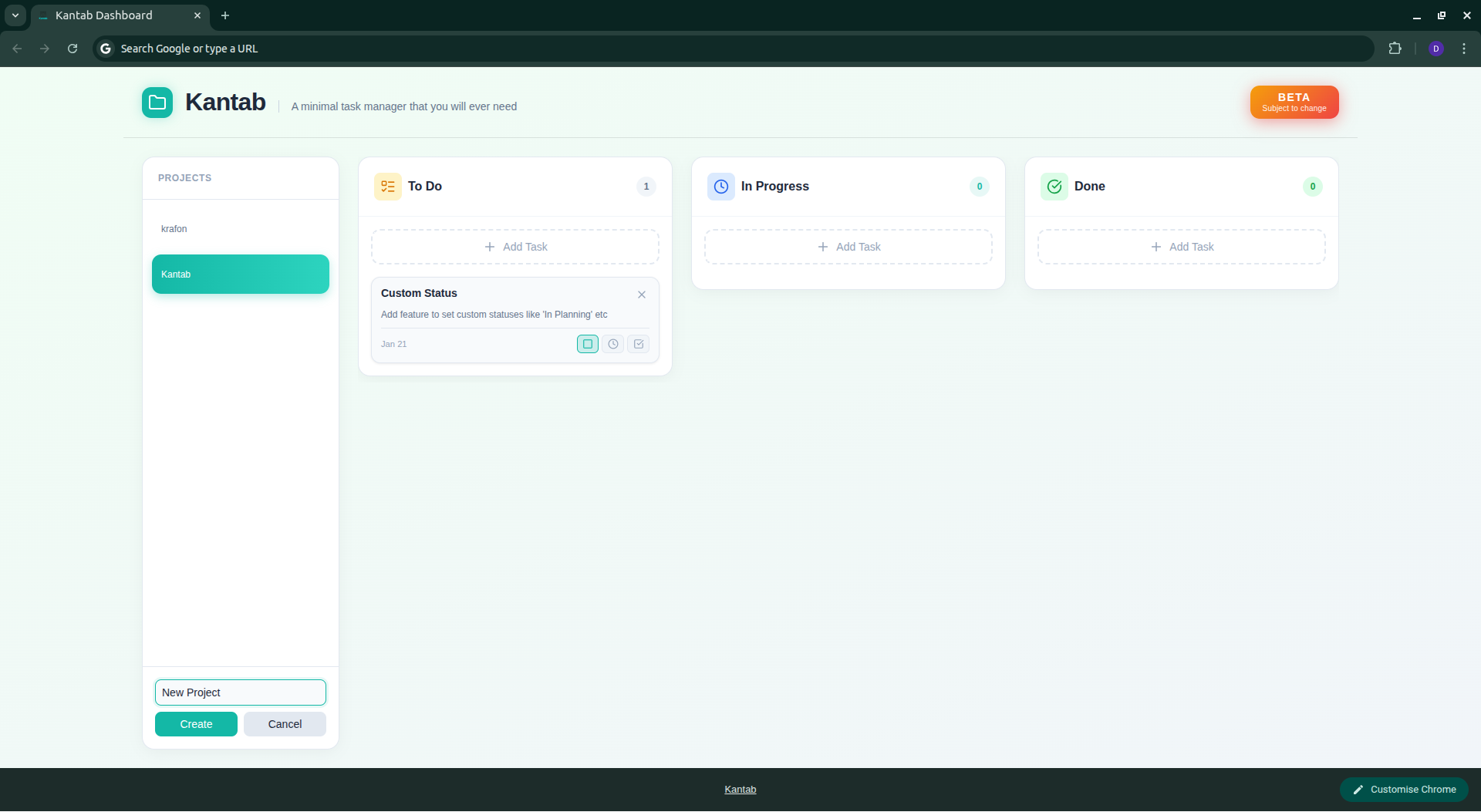
Task: Click the Google search icon in address bar
Action: [105, 48]
